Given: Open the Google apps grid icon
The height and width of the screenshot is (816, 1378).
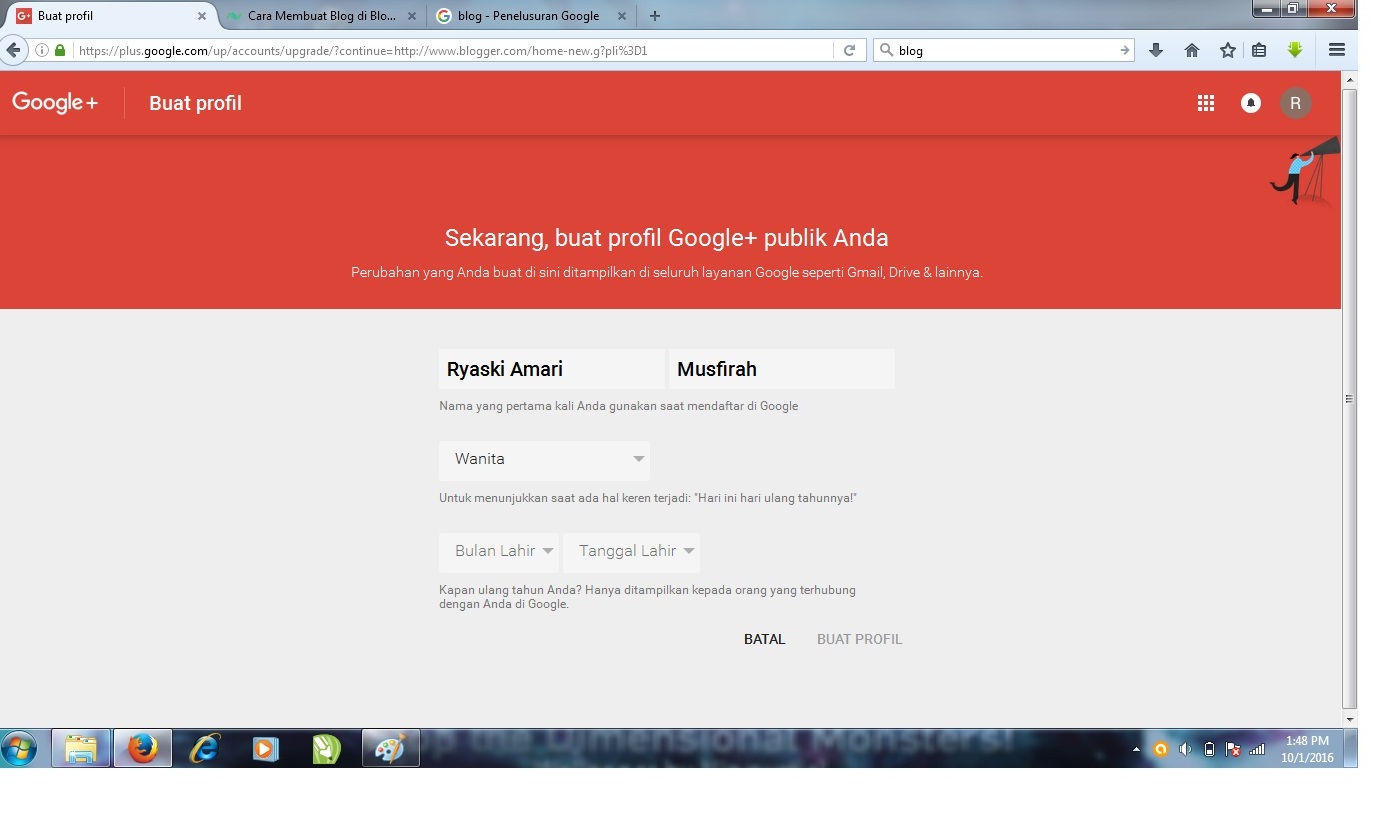Looking at the screenshot, I should pos(1206,103).
